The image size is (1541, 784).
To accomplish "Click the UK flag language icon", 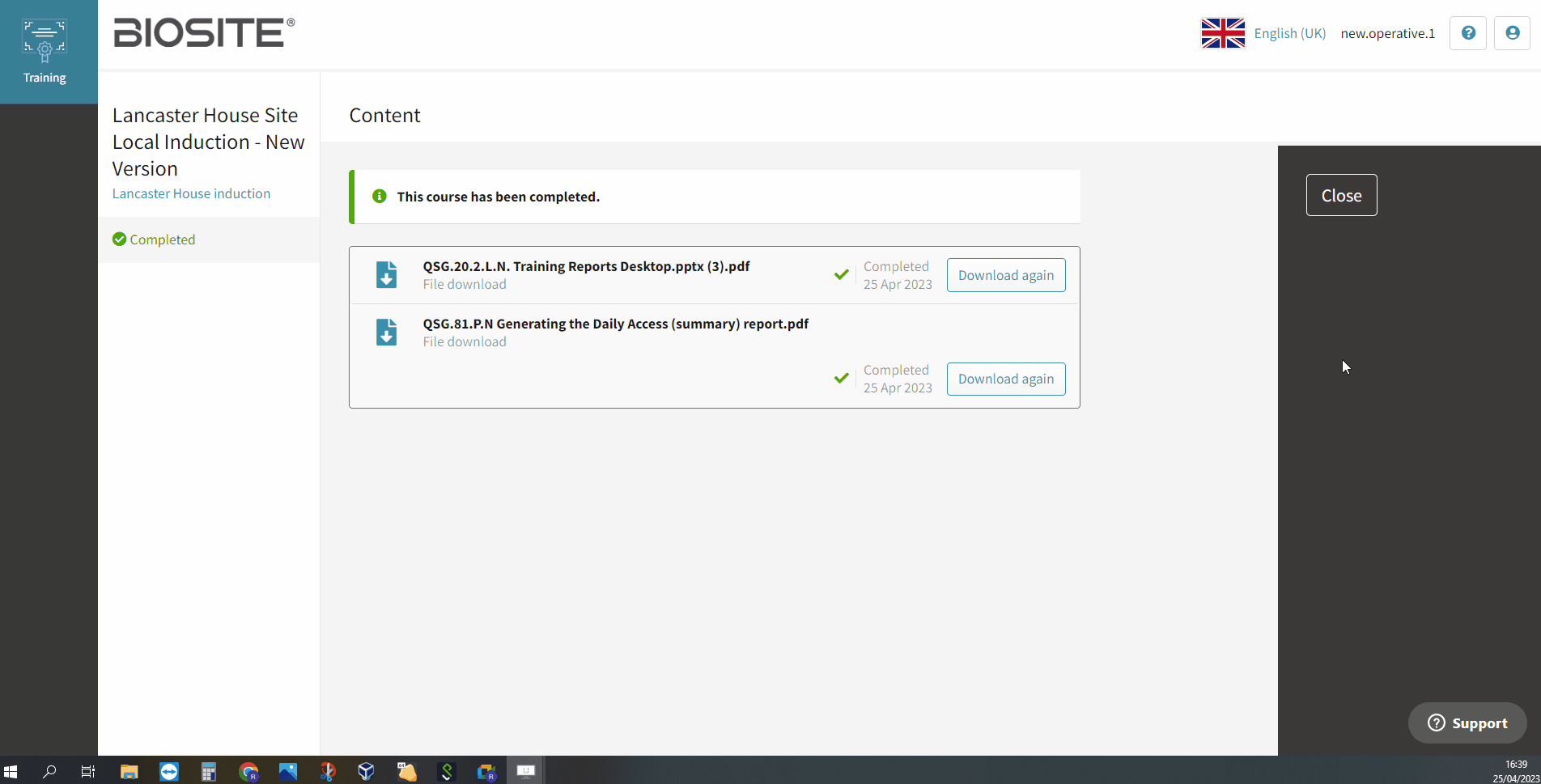I will 1222,33.
